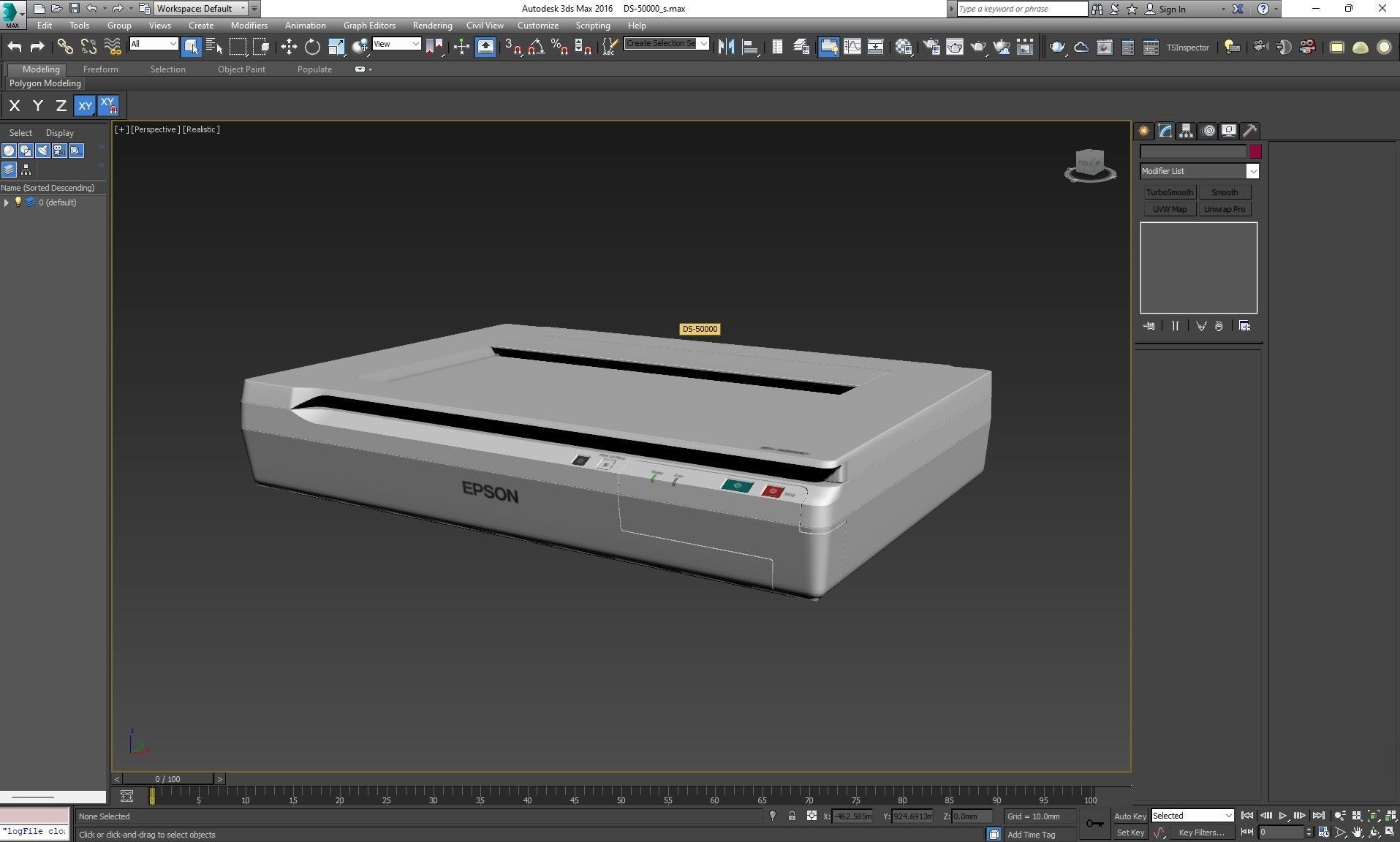This screenshot has width=1400, height=842.
Task: Expand the Polygon Modeling panel
Action: (45, 83)
